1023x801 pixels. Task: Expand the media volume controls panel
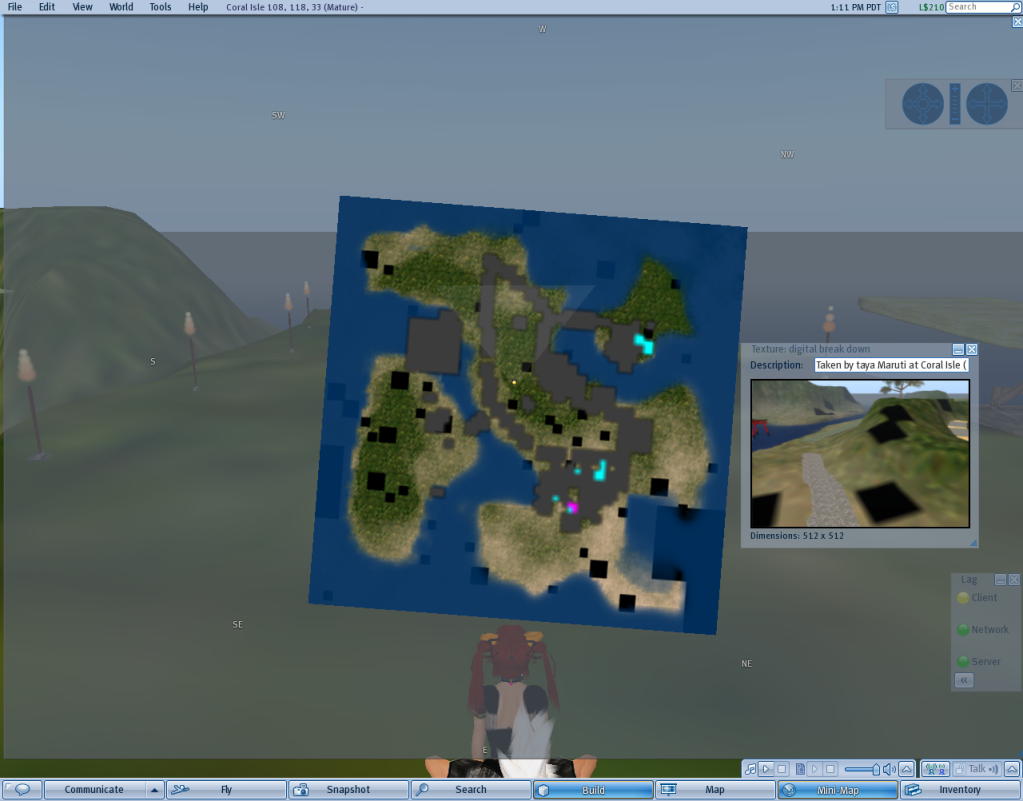coord(906,769)
